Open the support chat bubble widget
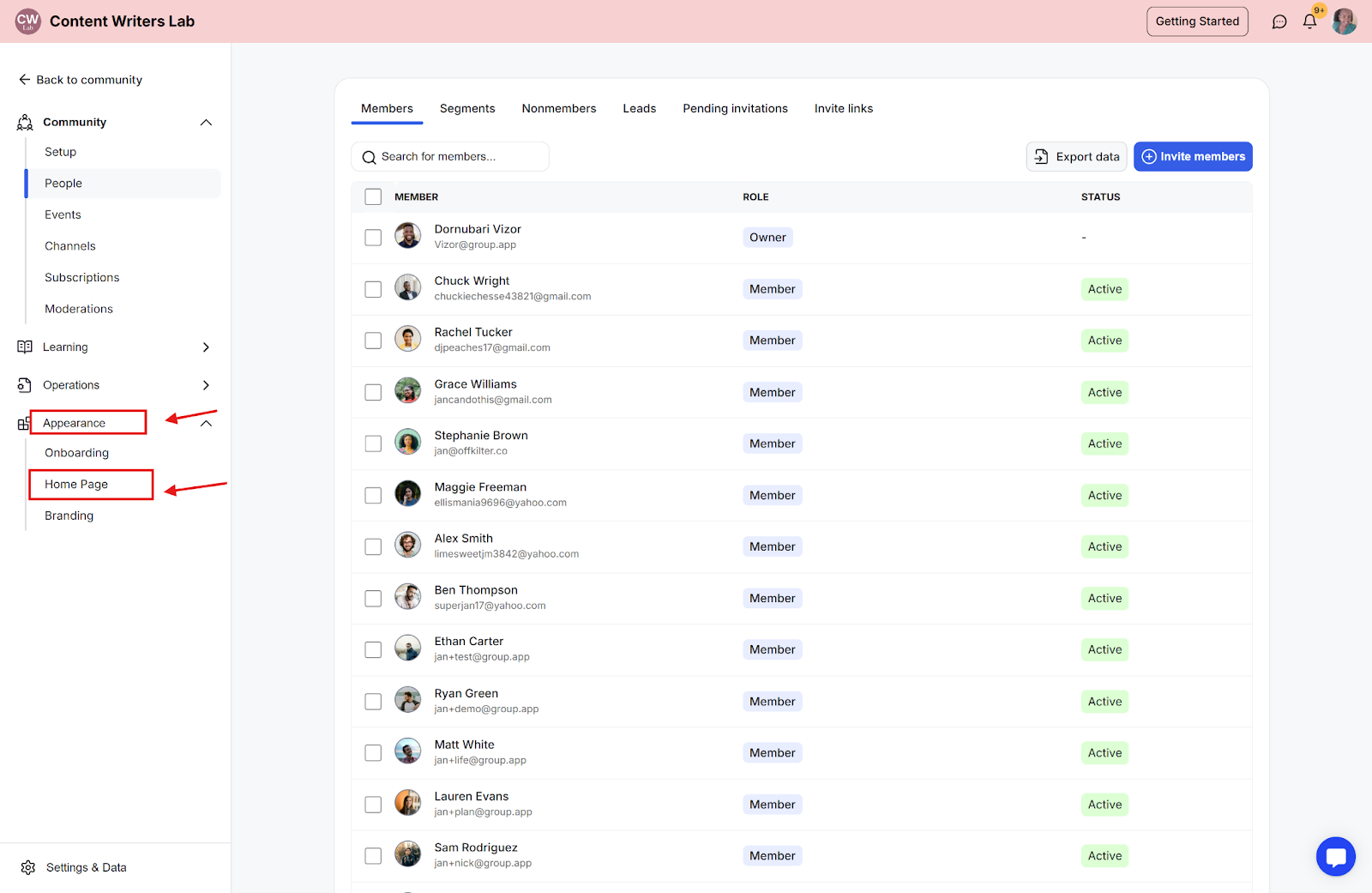The height and width of the screenshot is (893, 1372). (x=1336, y=856)
